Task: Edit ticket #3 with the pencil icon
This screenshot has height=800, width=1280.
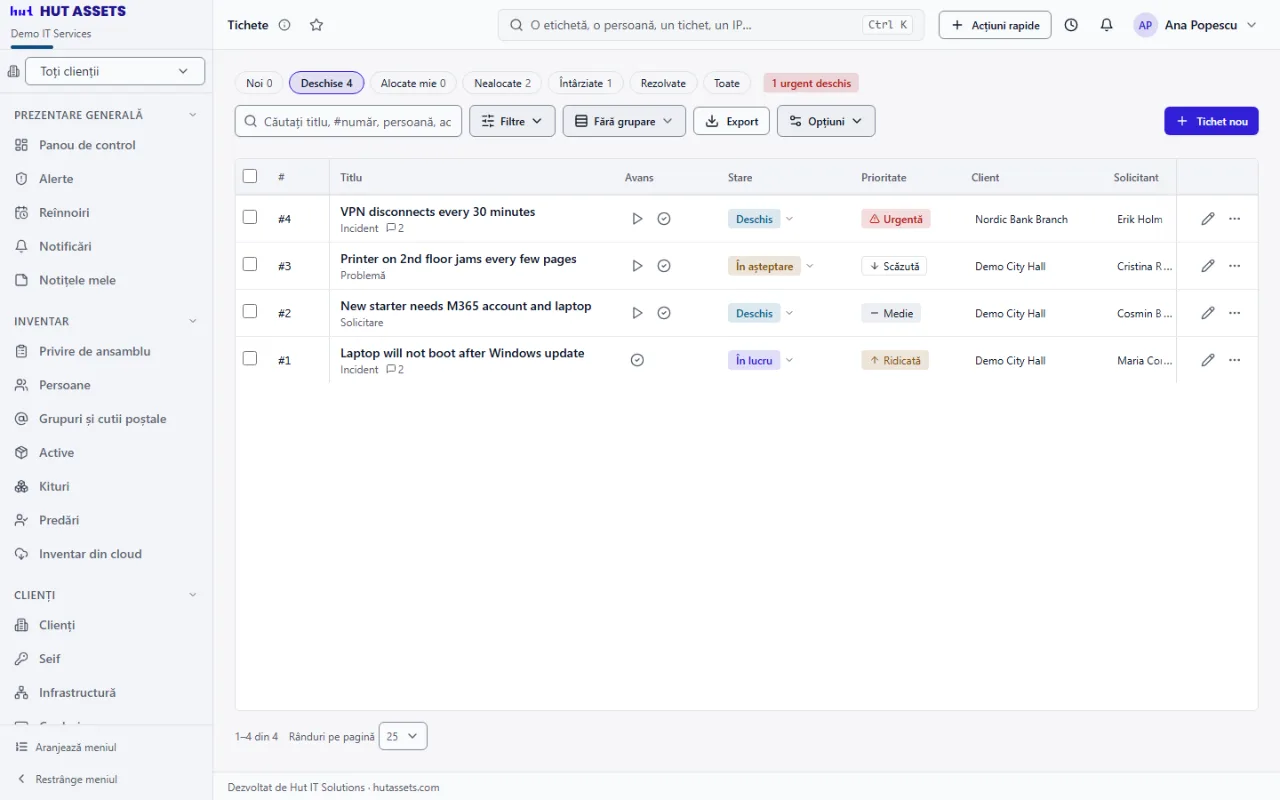Action: [1208, 266]
